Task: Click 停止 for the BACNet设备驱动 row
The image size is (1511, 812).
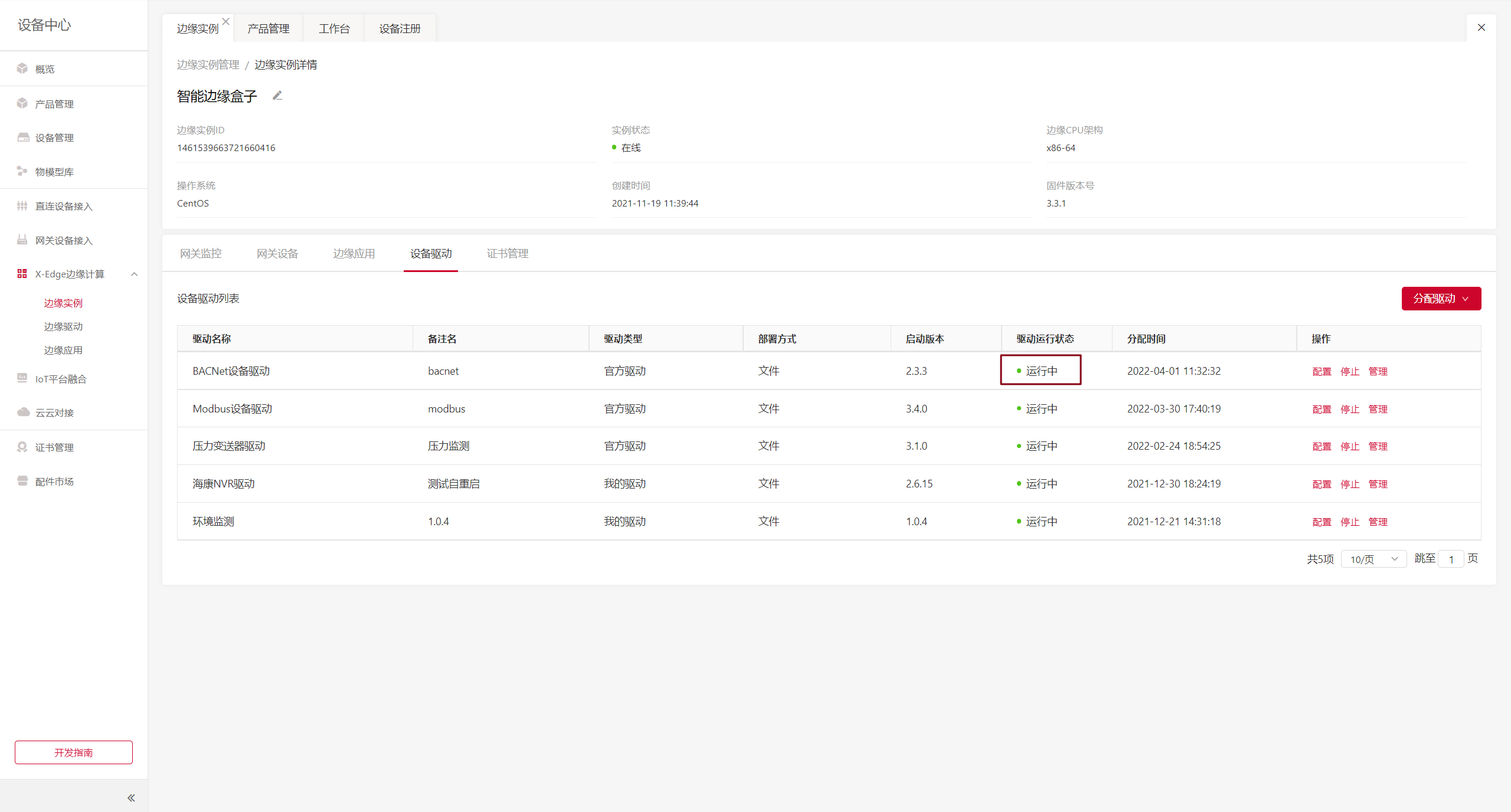Action: click(x=1349, y=371)
